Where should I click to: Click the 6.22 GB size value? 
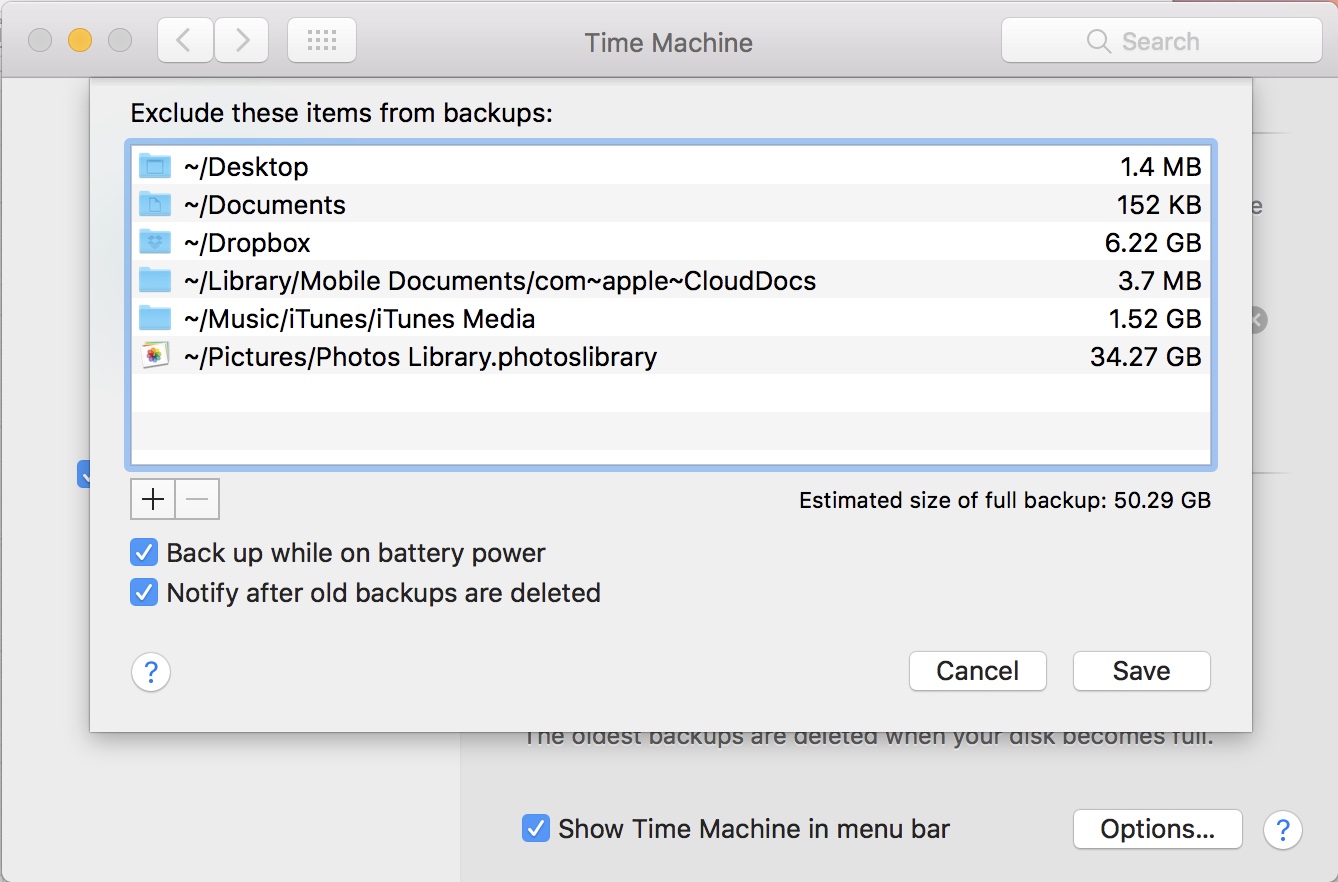coord(1155,243)
